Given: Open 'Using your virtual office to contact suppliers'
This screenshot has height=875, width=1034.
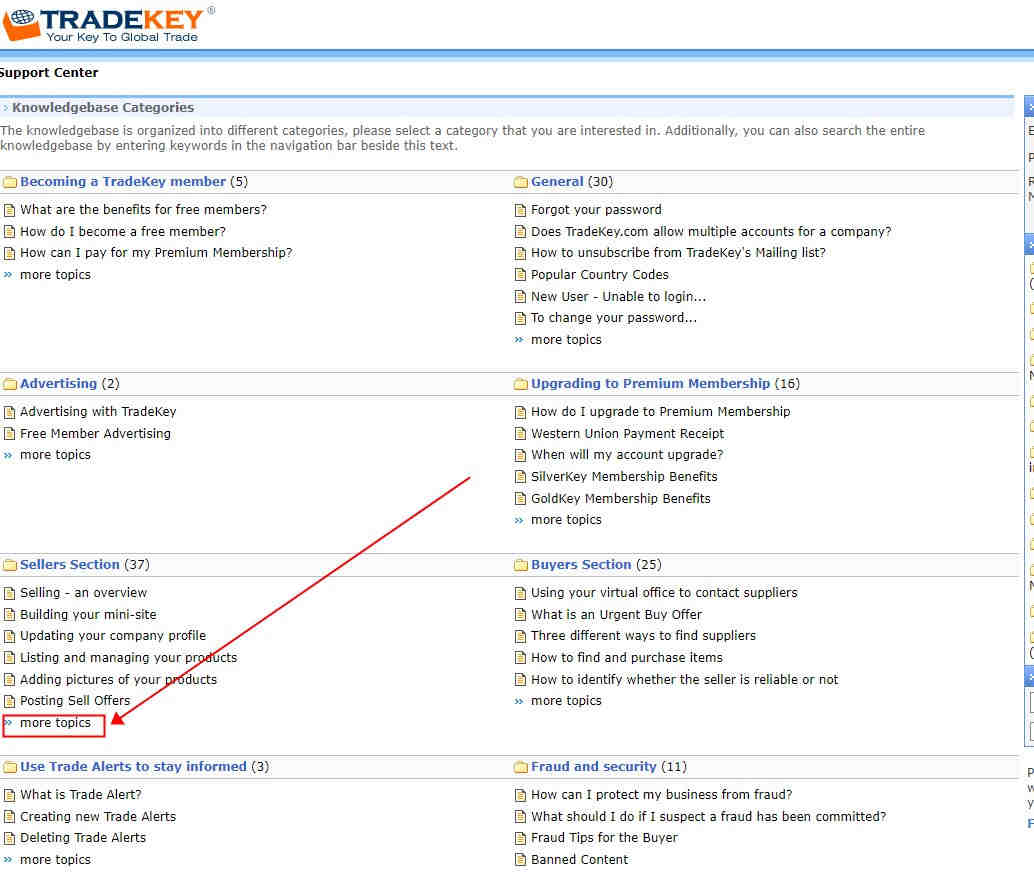Looking at the screenshot, I should click(x=664, y=593).
